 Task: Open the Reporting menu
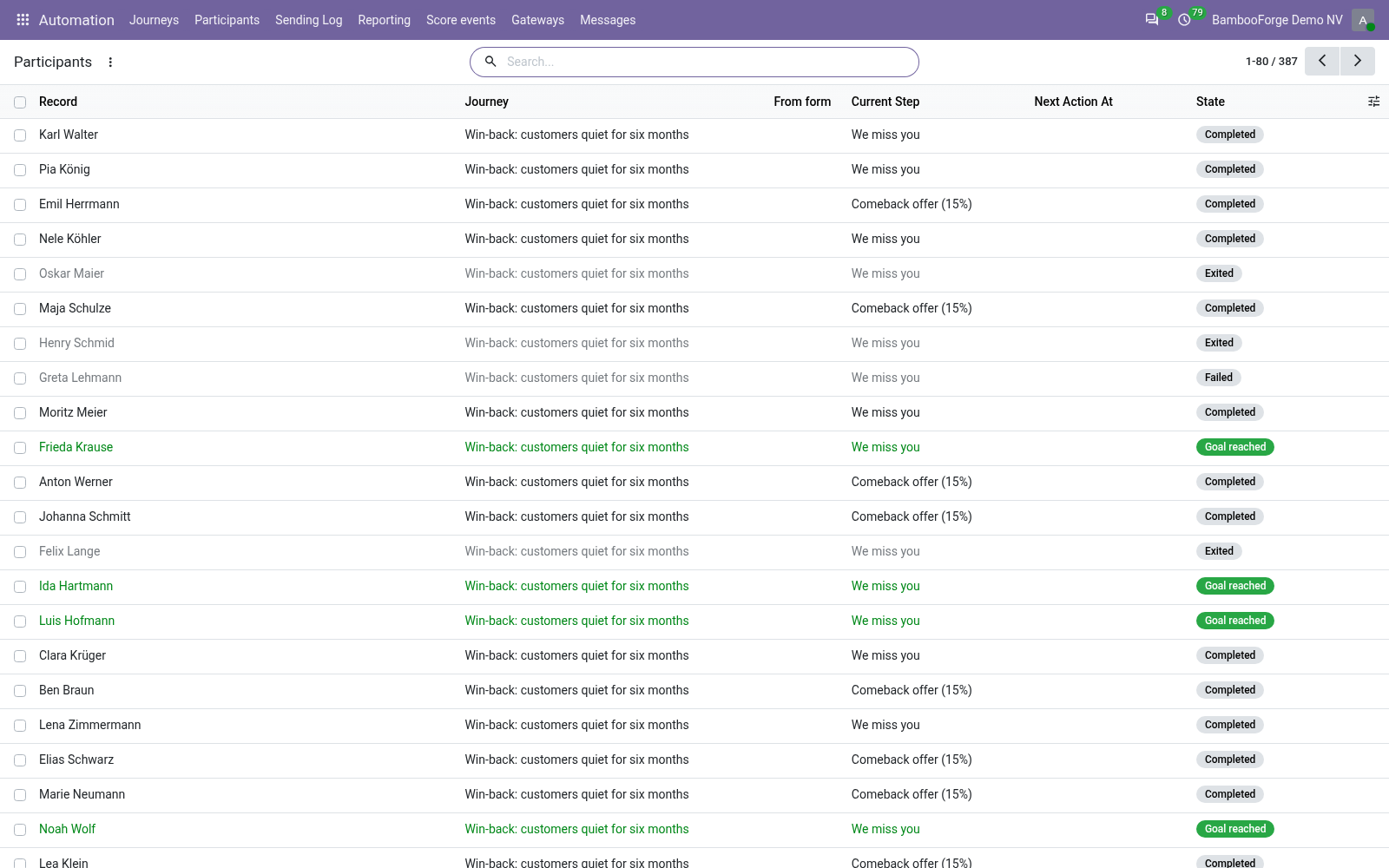click(x=384, y=20)
